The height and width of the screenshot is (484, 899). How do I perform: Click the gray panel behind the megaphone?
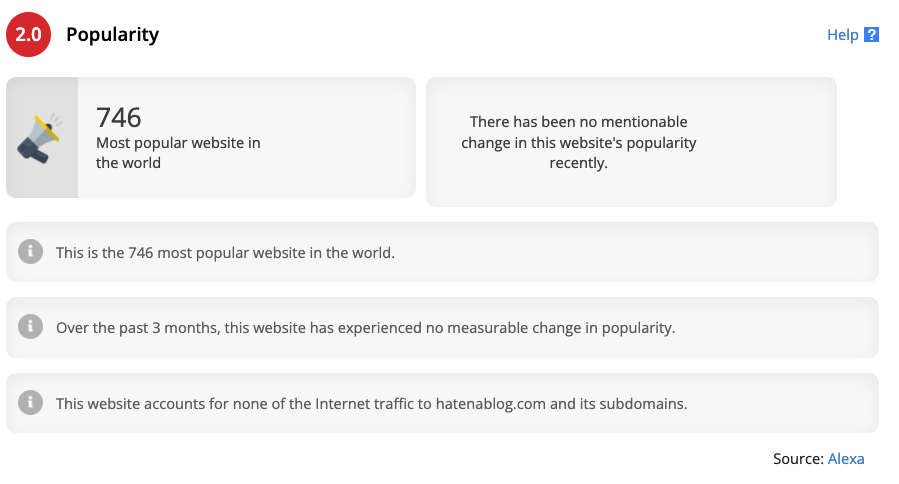click(x=42, y=138)
